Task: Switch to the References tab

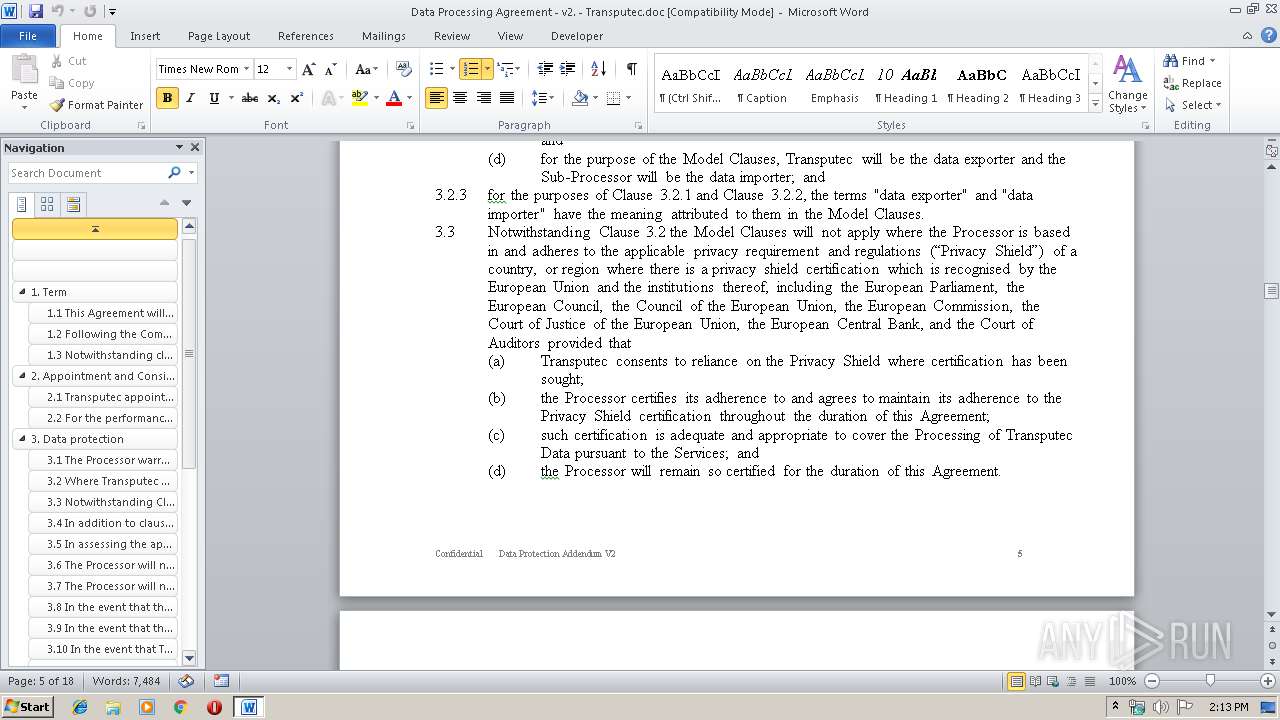Action: [306, 36]
